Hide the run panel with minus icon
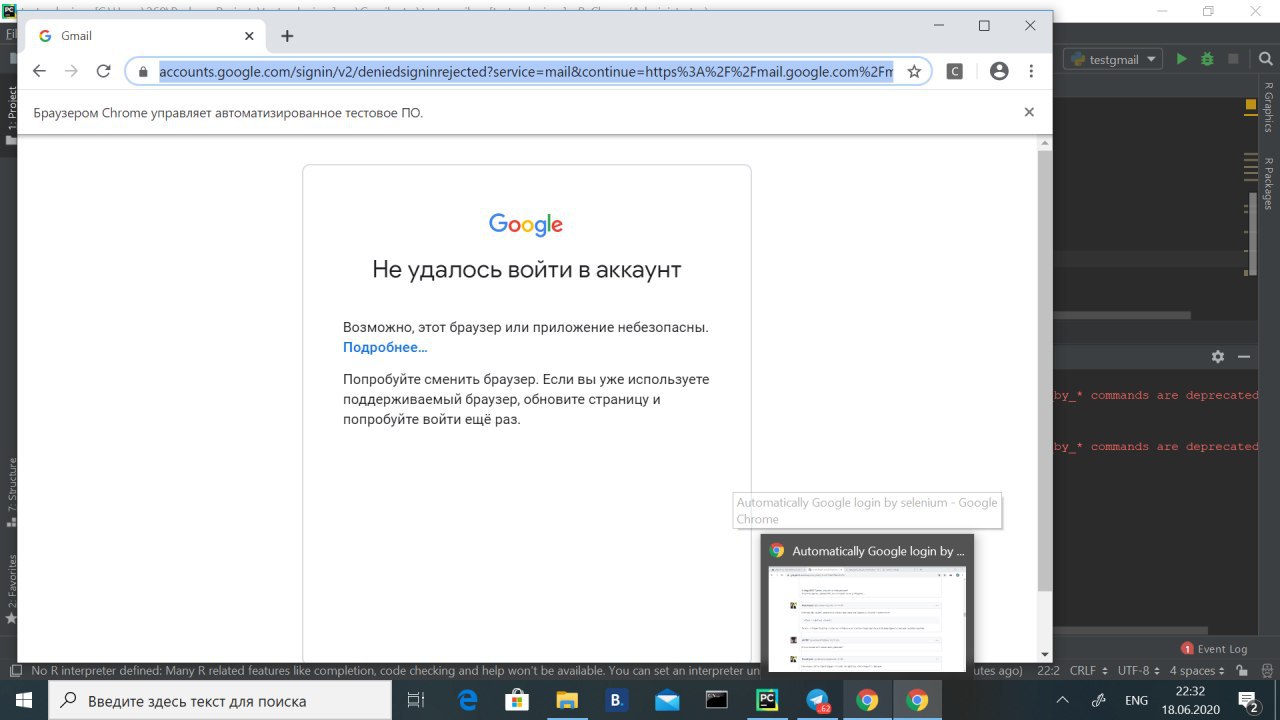1280x720 pixels. click(x=1244, y=357)
